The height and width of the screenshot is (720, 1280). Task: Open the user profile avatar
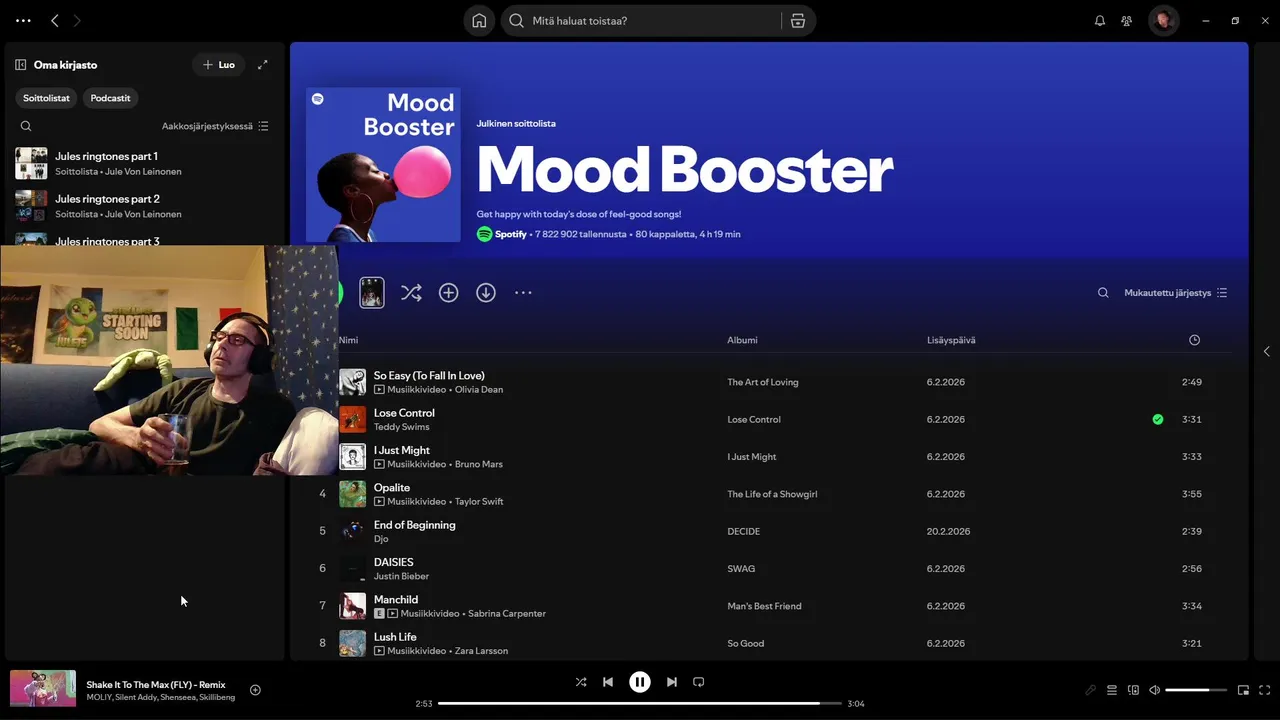pos(1163,20)
